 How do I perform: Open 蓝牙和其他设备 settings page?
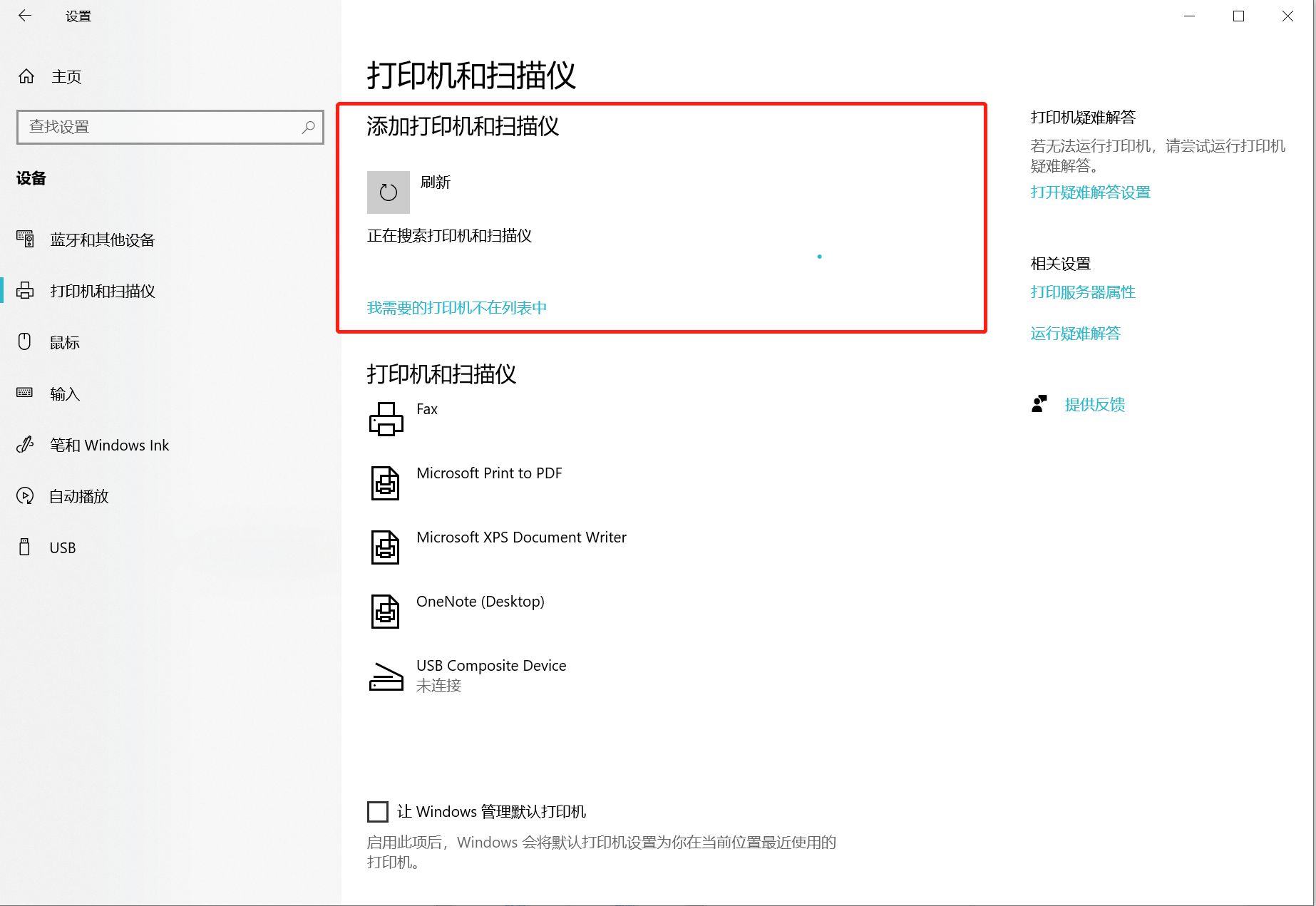pyautogui.click(x=102, y=240)
